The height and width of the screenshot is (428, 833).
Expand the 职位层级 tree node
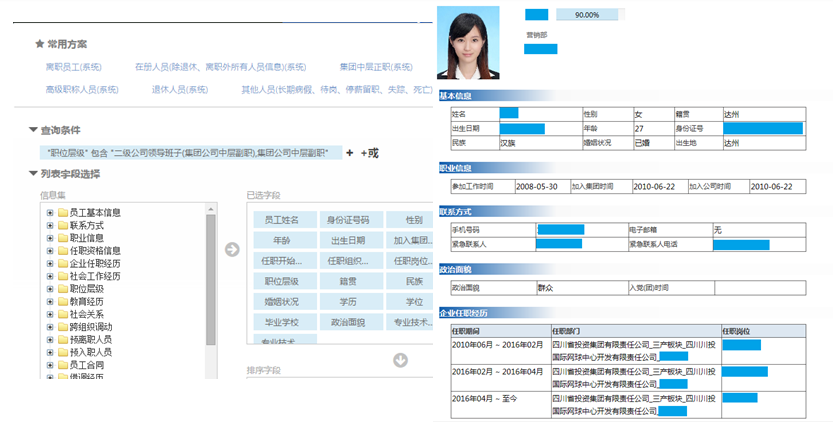[49, 289]
